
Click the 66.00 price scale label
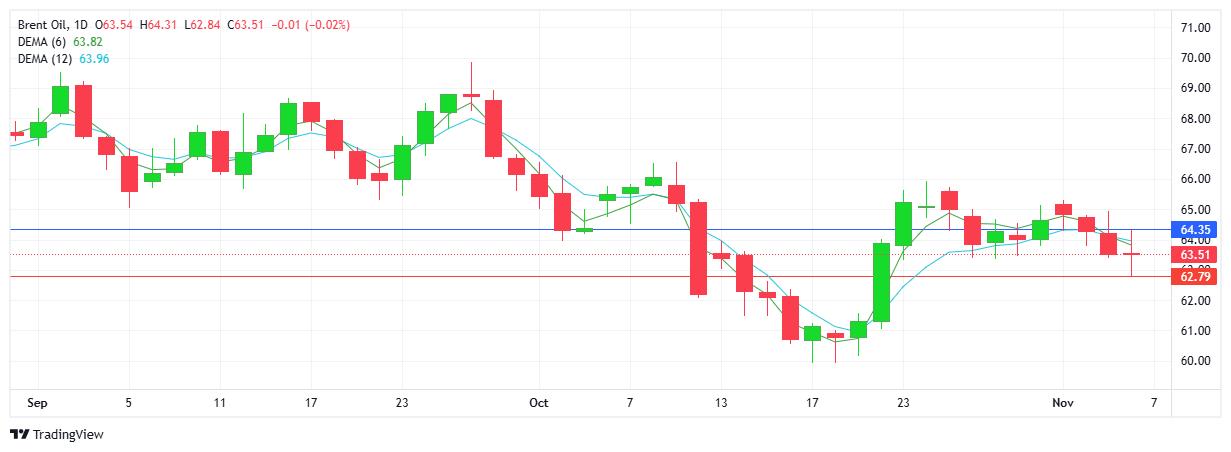tap(1196, 179)
